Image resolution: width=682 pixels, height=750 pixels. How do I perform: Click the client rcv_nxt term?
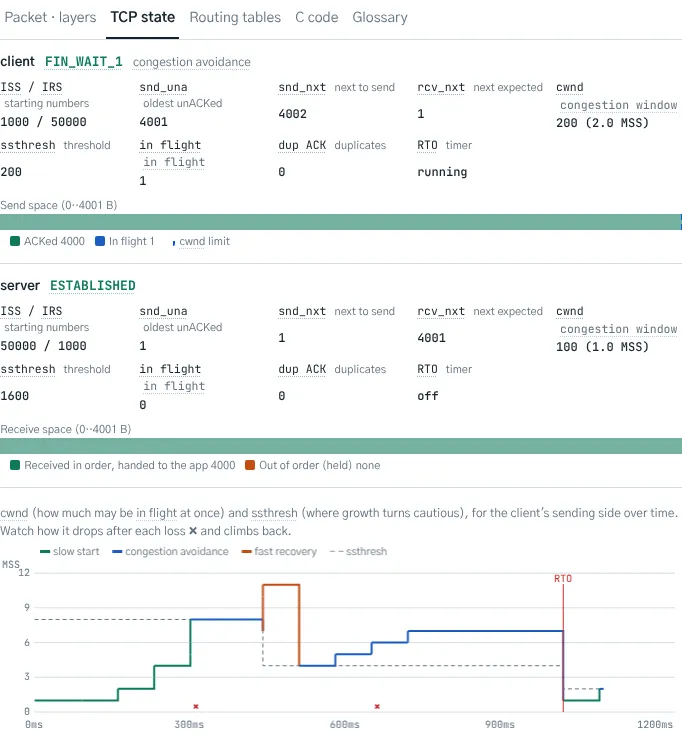click(x=440, y=87)
